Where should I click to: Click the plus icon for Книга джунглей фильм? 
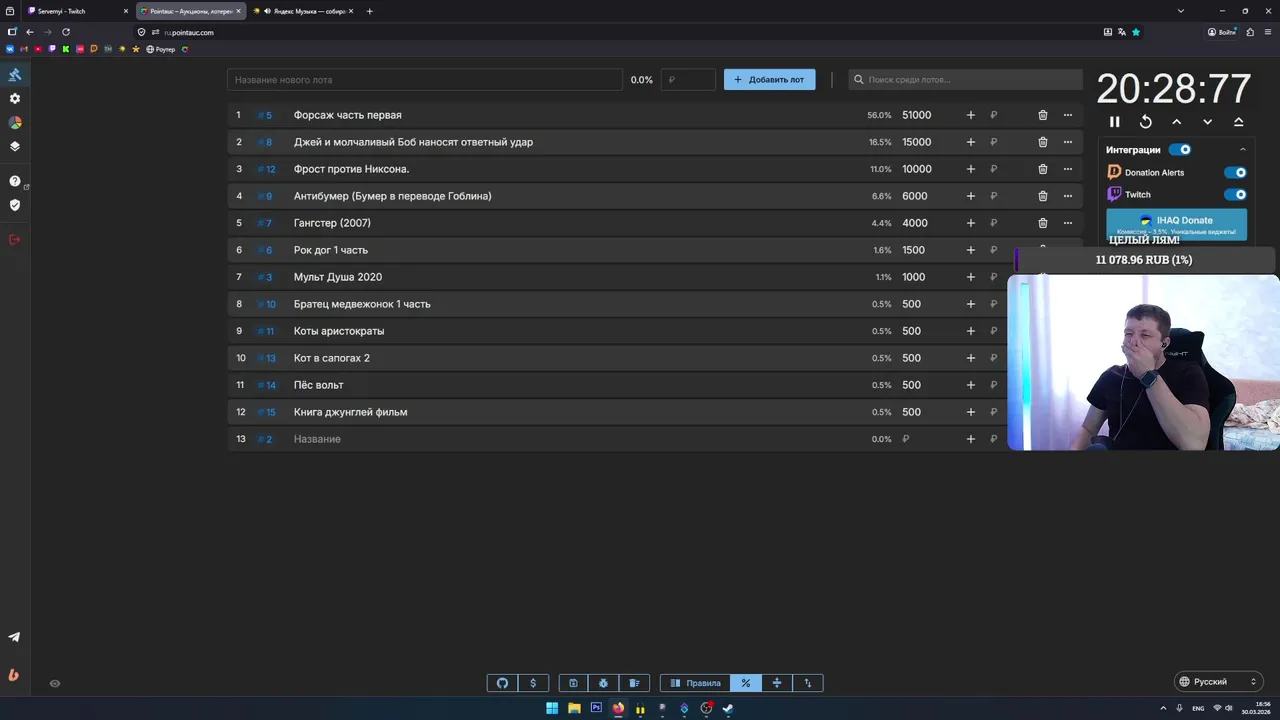point(970,412)
